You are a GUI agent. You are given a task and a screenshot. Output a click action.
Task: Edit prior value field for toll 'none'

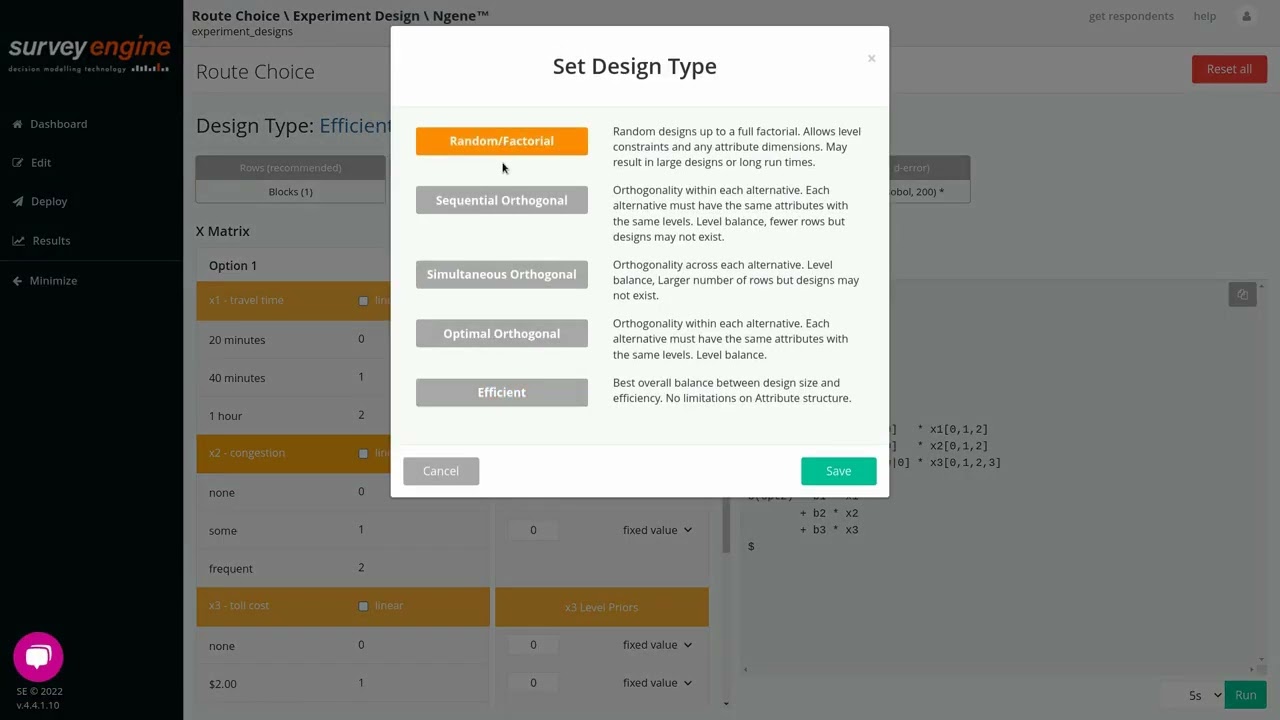533,645
